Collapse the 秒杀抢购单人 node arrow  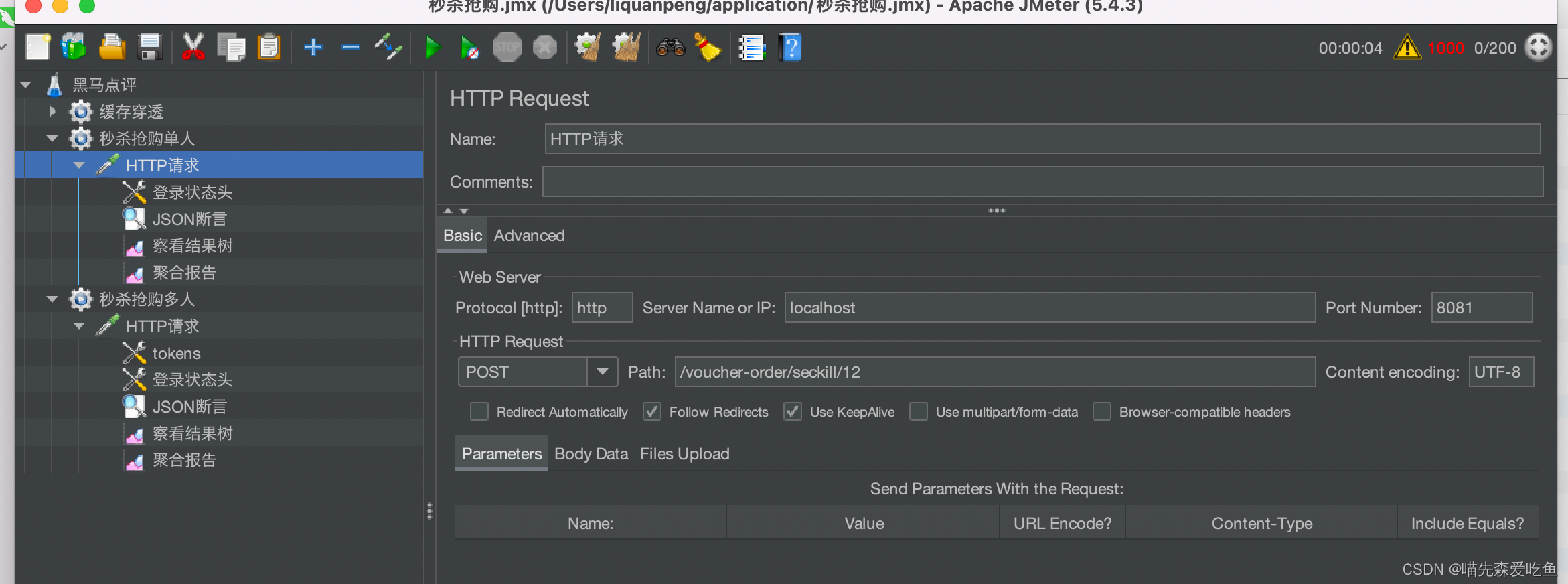[53, 139]
